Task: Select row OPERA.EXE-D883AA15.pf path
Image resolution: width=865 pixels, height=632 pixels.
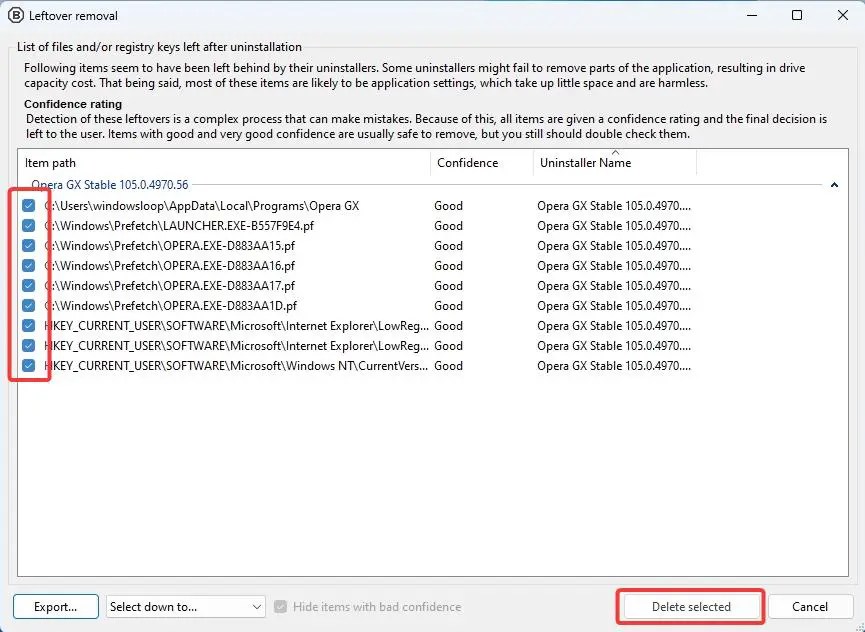Action: (170, 246)
